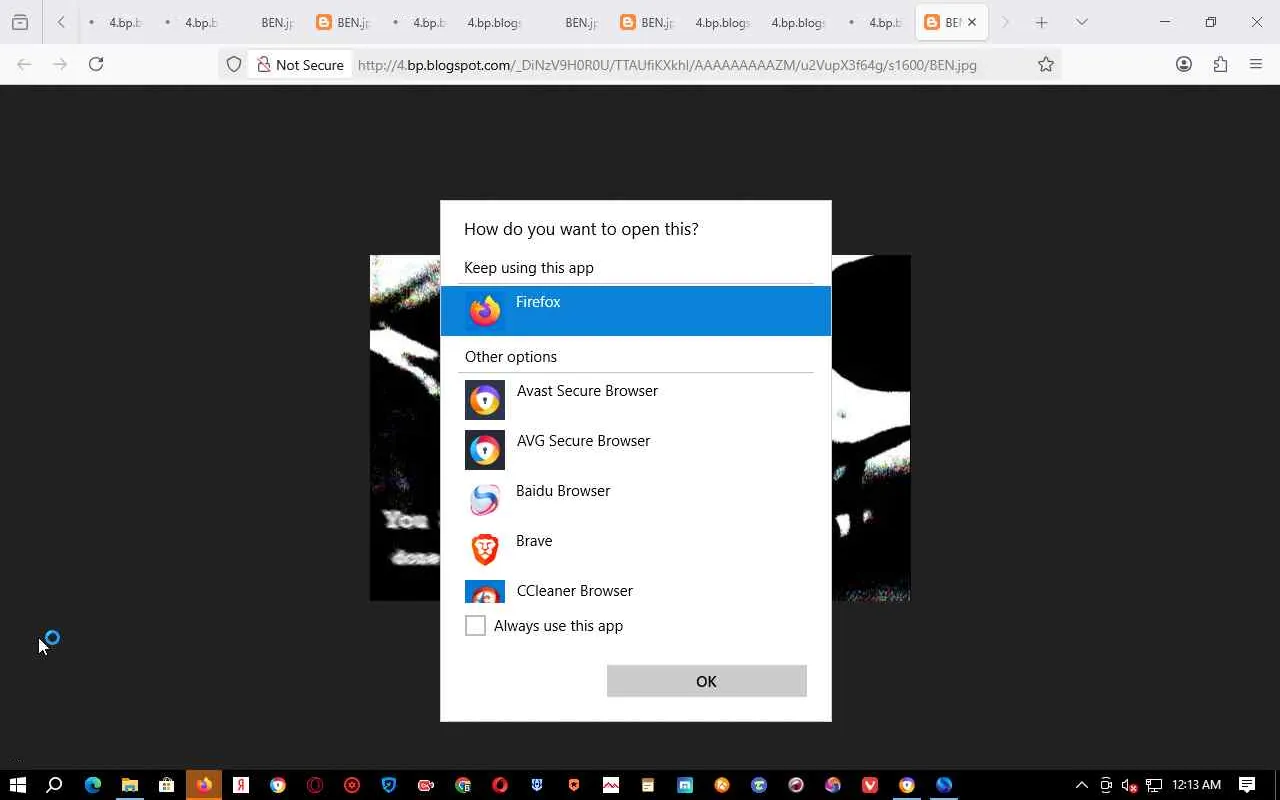The image size is (1280, 800).
Task: Choose CCleaner Browser option
Action: pos(636,590)
